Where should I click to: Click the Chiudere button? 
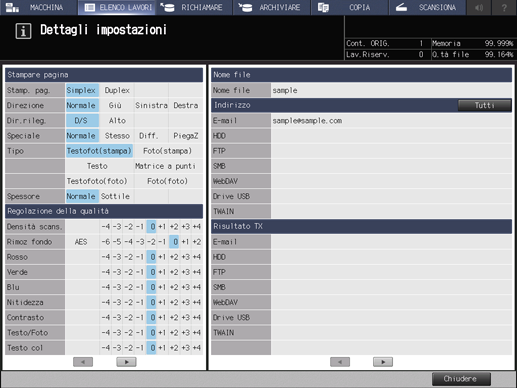(461, 379)
